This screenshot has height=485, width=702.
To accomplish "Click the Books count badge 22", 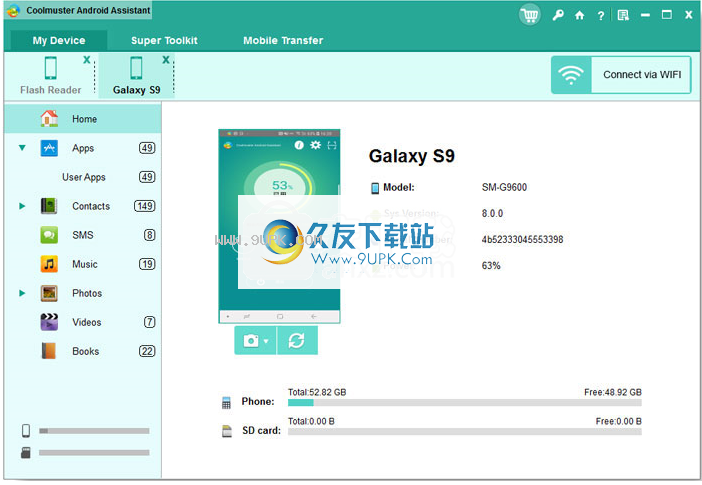I will (147, 351).
